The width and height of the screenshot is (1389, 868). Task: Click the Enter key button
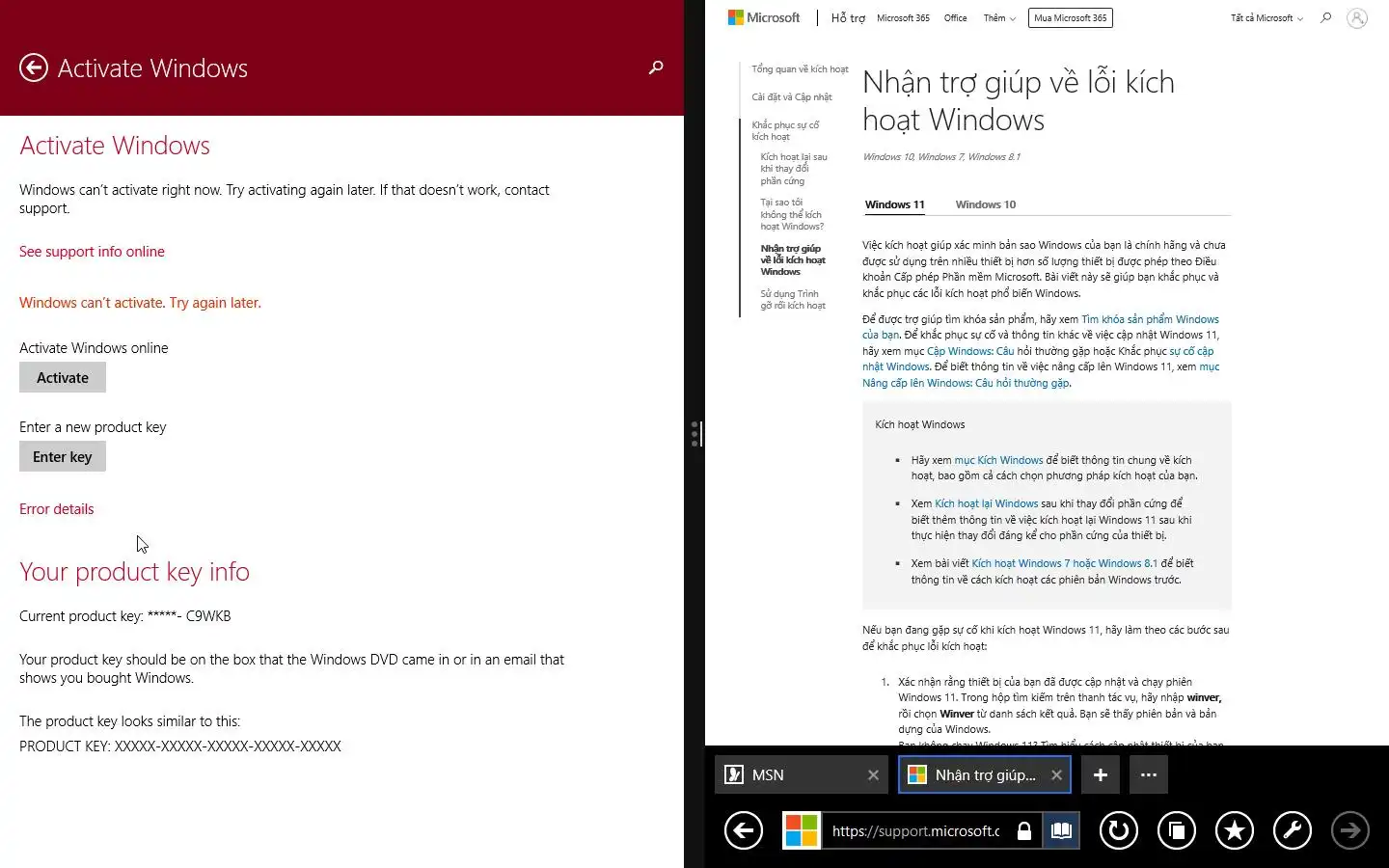[x=63, y=457]
